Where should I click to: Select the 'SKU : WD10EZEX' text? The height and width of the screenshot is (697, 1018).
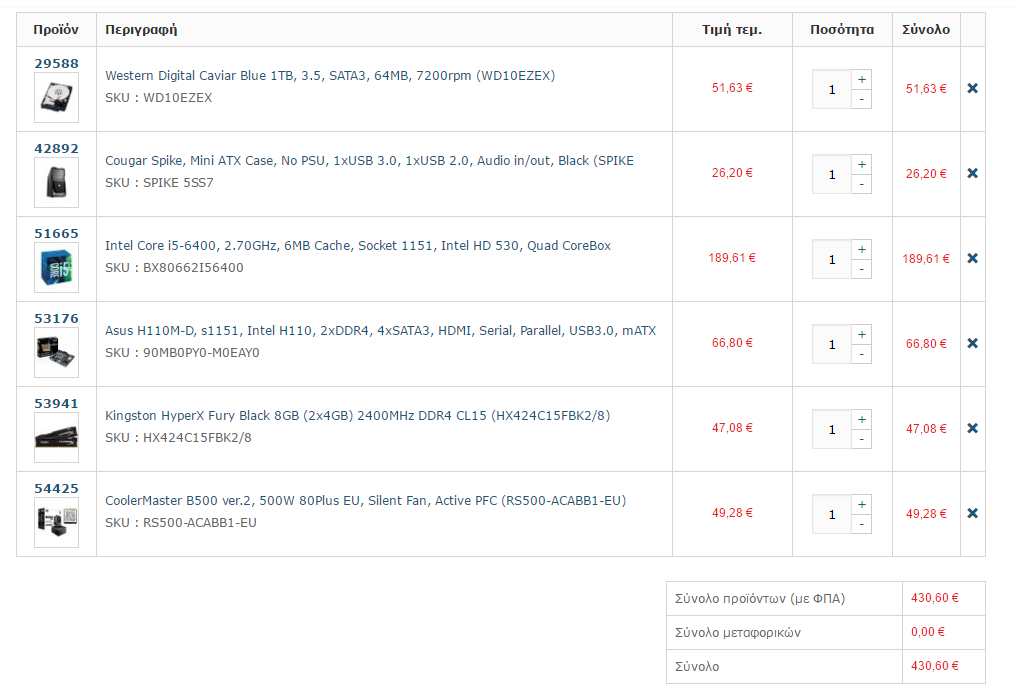click(x=158, y=98)
